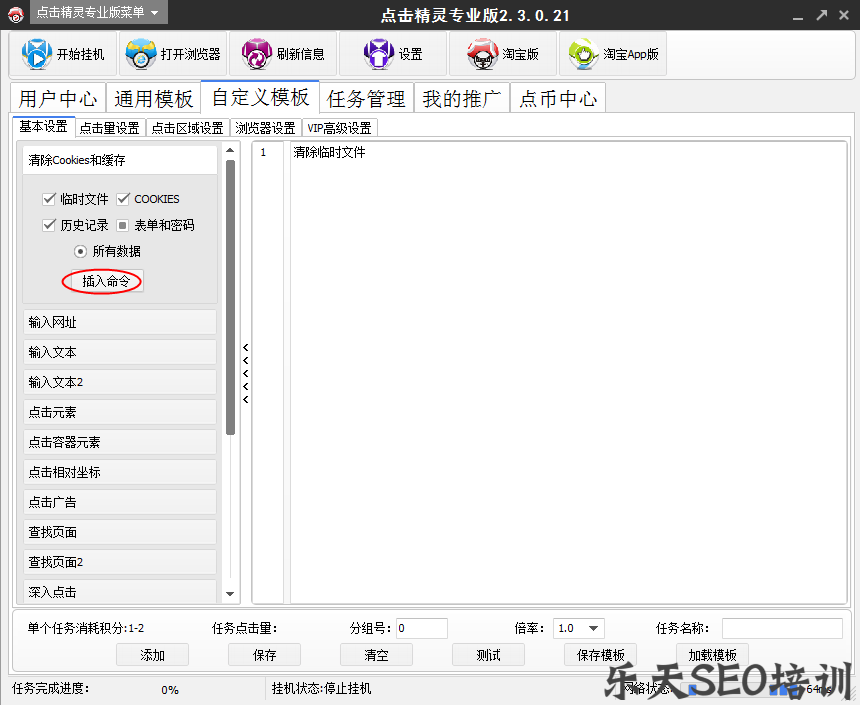Switch to the 任务管理 tab

coord(367,98)
